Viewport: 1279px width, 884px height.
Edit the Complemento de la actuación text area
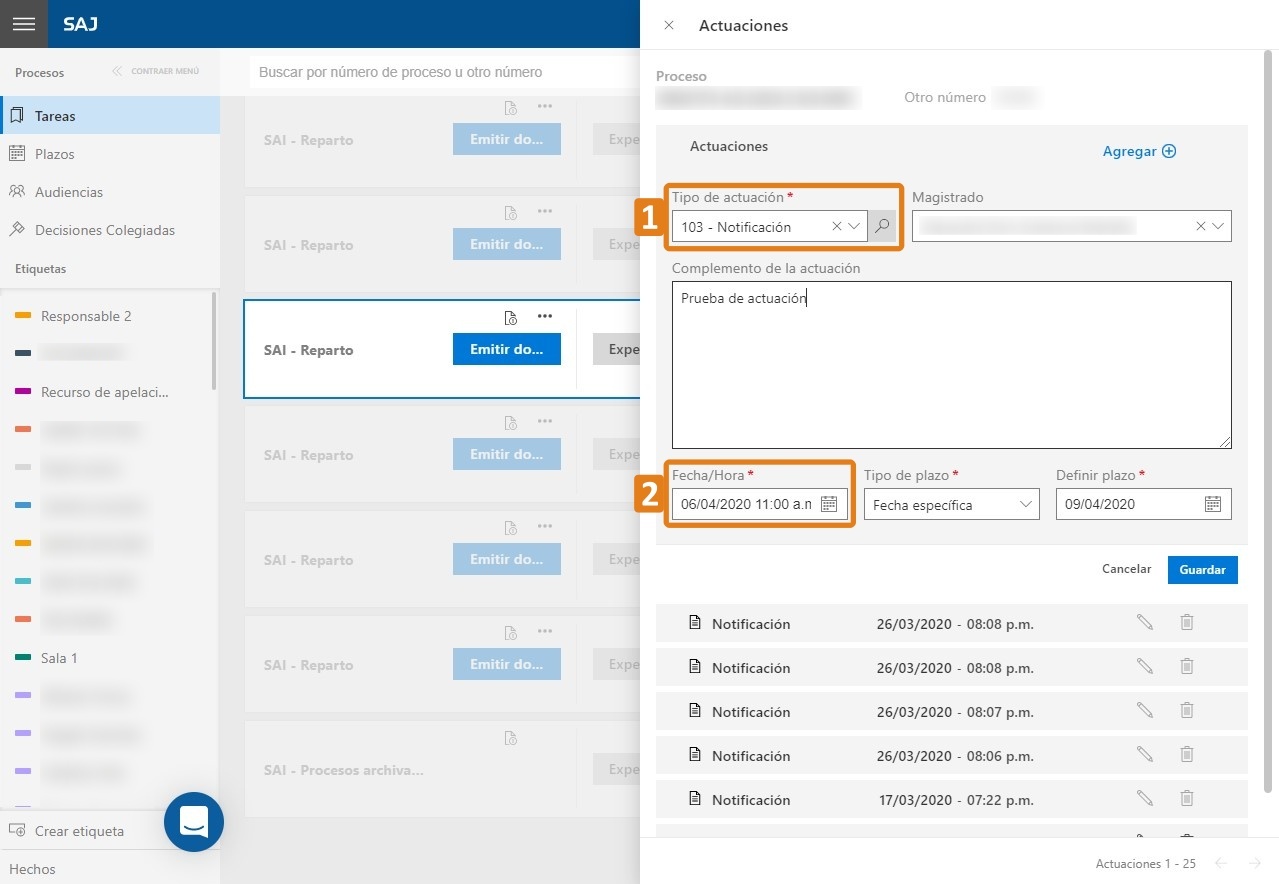tap(951, 365)
